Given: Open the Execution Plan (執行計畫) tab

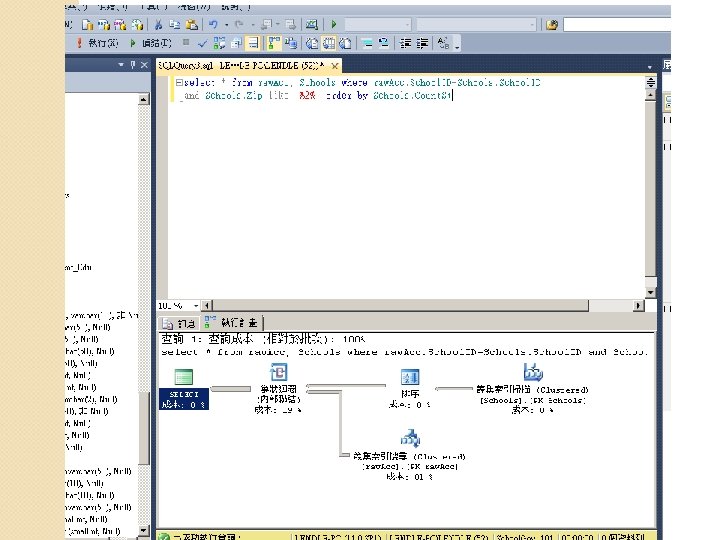Looking at the screenshot, I should tap(232, 323).
